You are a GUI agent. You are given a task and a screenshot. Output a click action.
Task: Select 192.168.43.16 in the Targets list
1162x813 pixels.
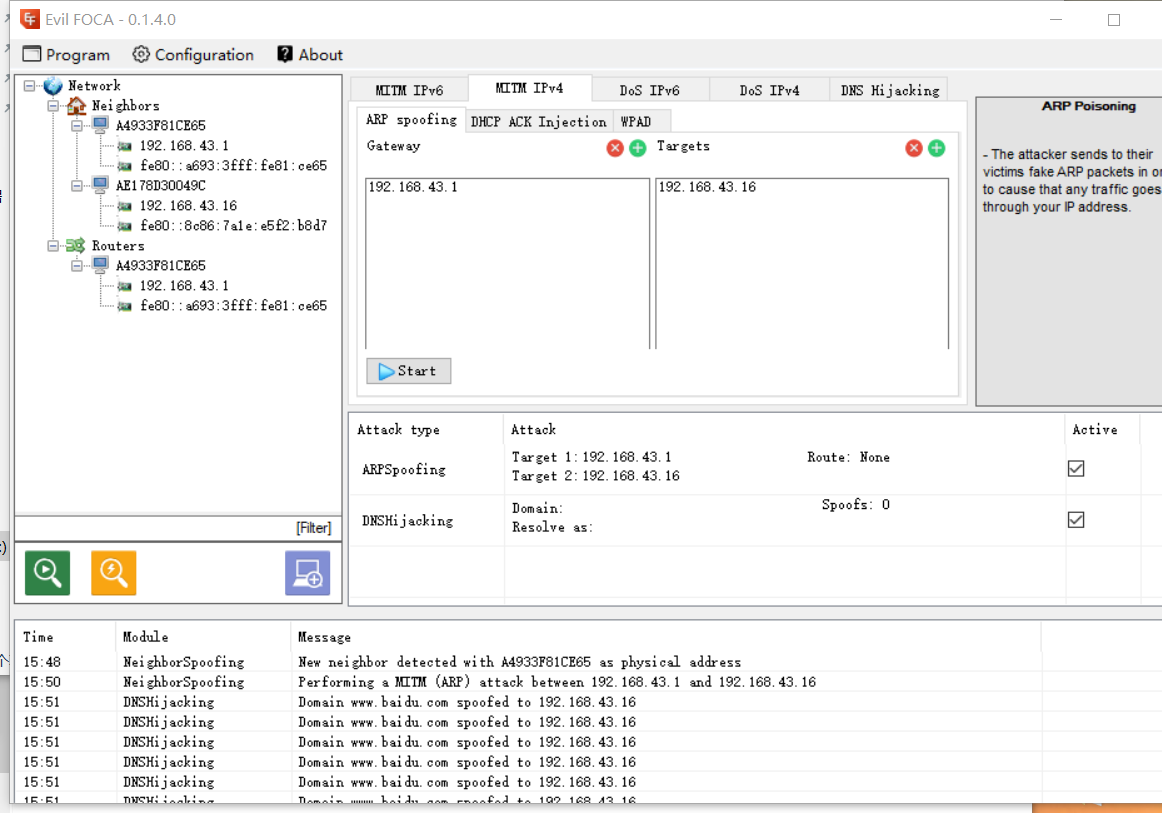708,187
